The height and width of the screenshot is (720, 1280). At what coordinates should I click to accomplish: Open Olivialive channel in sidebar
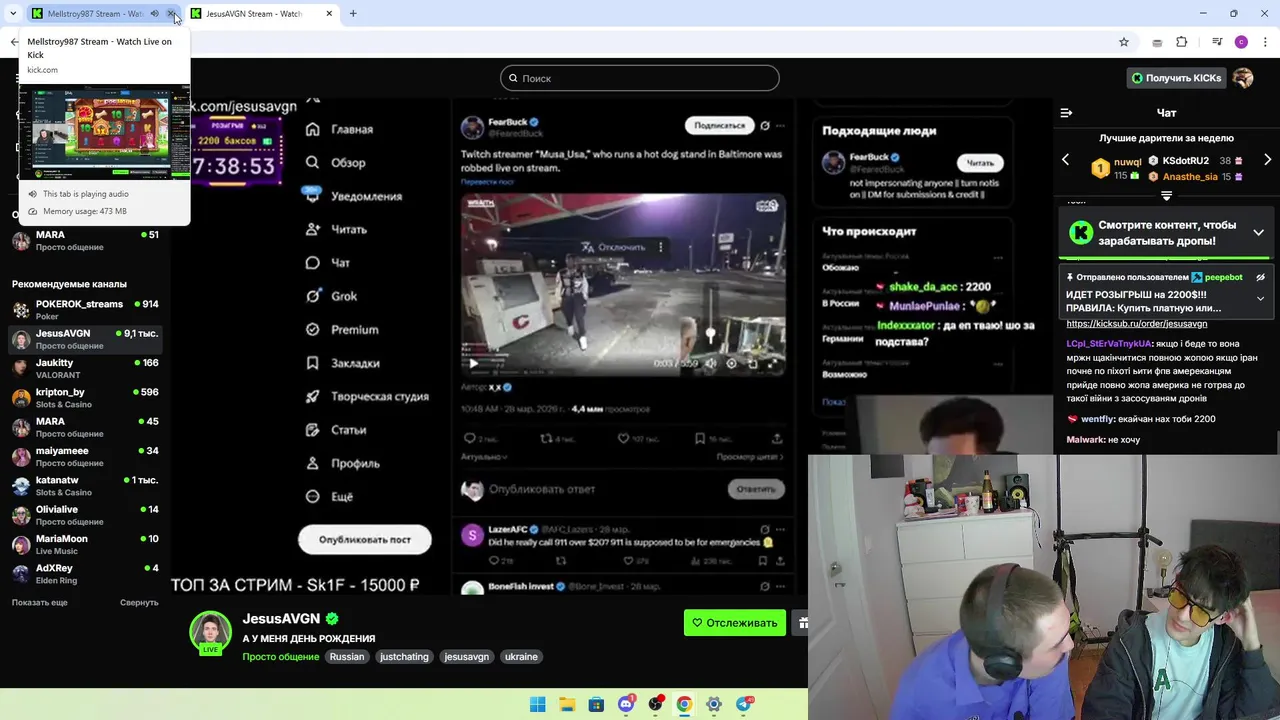85,515
